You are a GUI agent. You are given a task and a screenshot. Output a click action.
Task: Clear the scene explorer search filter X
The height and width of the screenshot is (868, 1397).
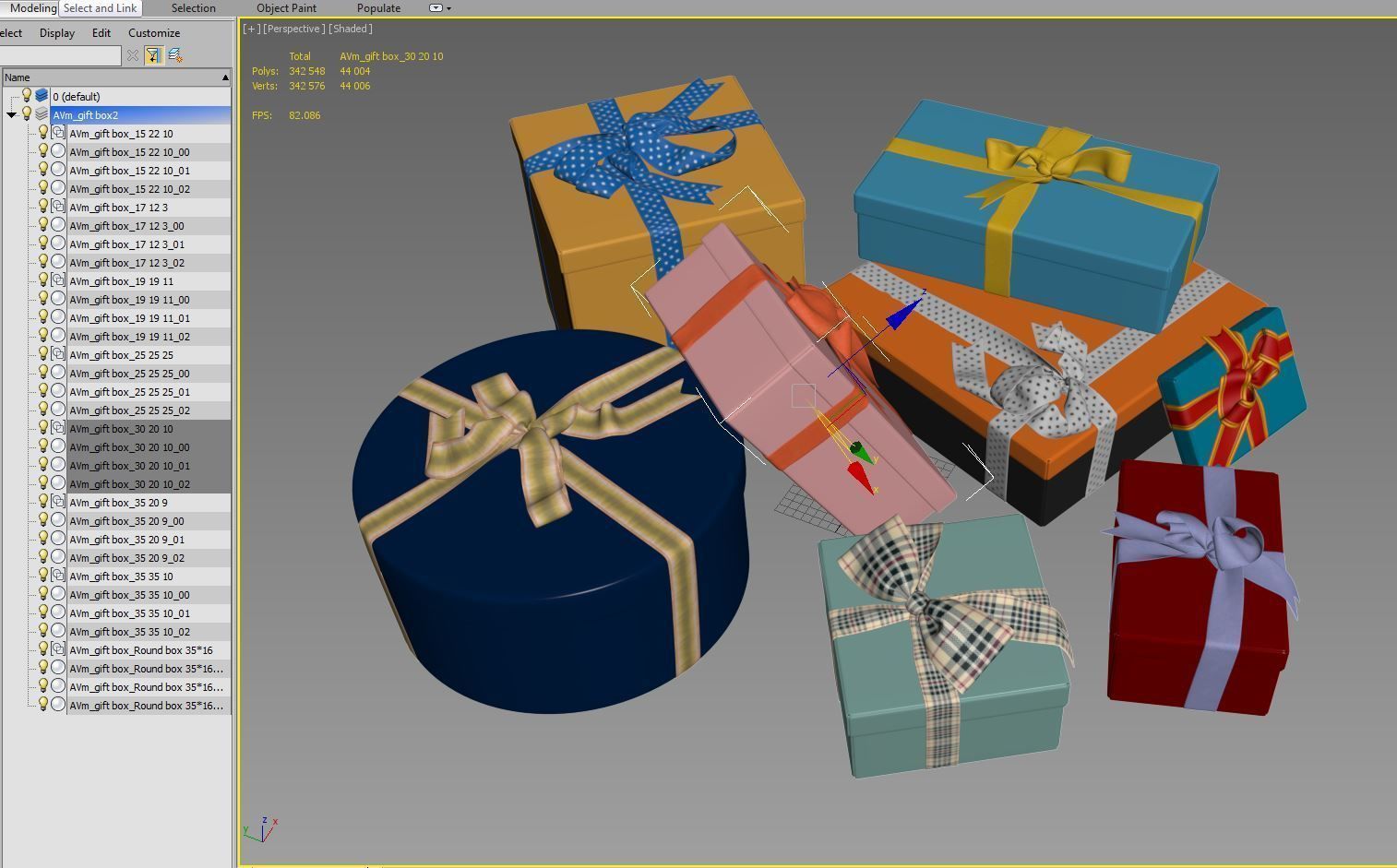pyautogui.click(x=133, y=55)
